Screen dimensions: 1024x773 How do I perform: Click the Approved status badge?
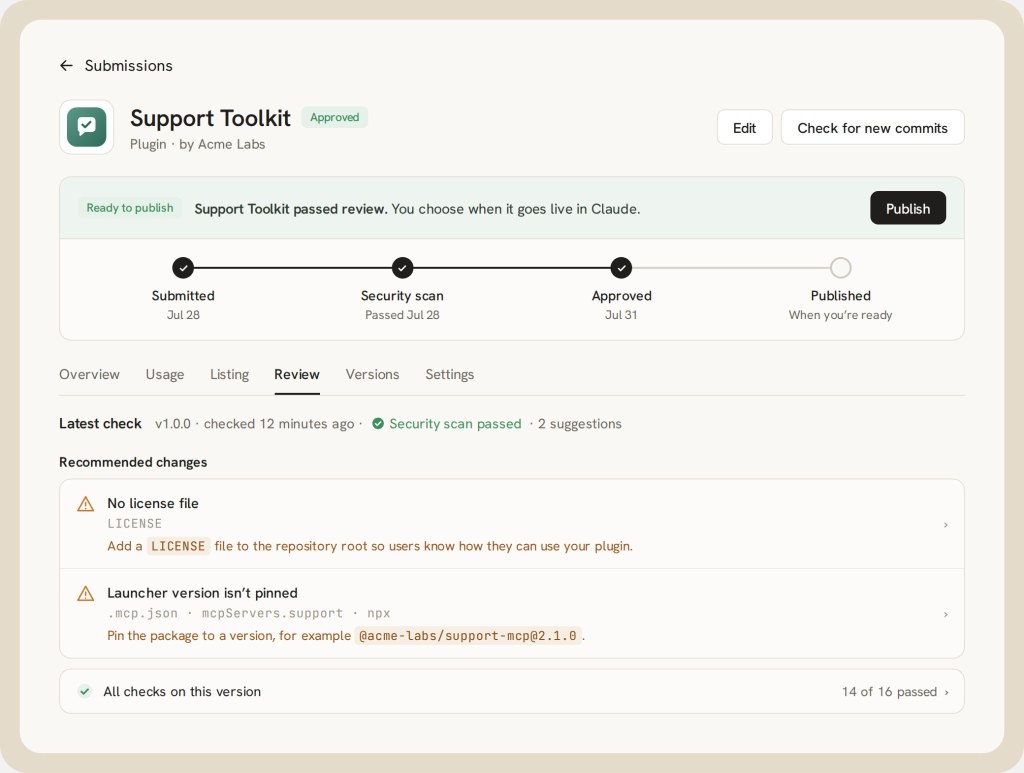coord(334,118)
